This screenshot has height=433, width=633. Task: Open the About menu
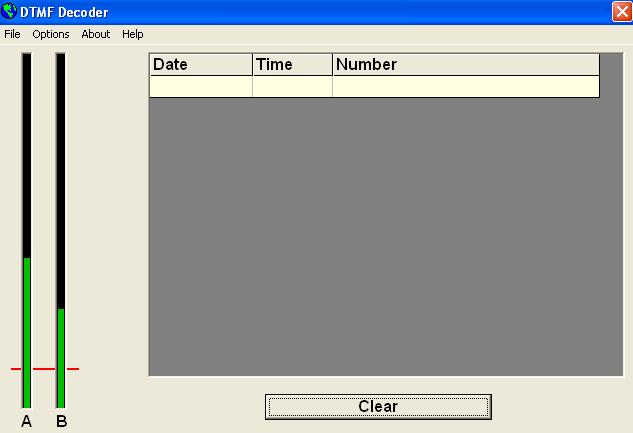96,34
